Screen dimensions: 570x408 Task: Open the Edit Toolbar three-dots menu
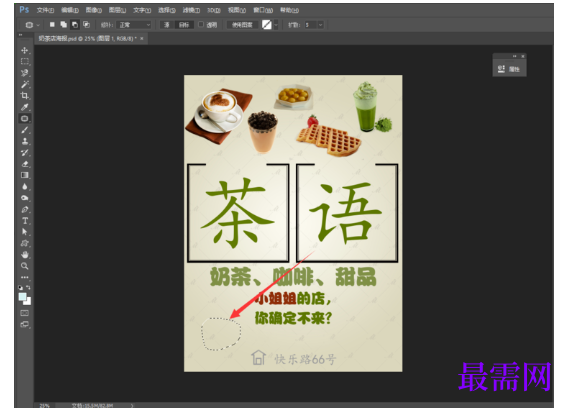[x=25, y=277]
